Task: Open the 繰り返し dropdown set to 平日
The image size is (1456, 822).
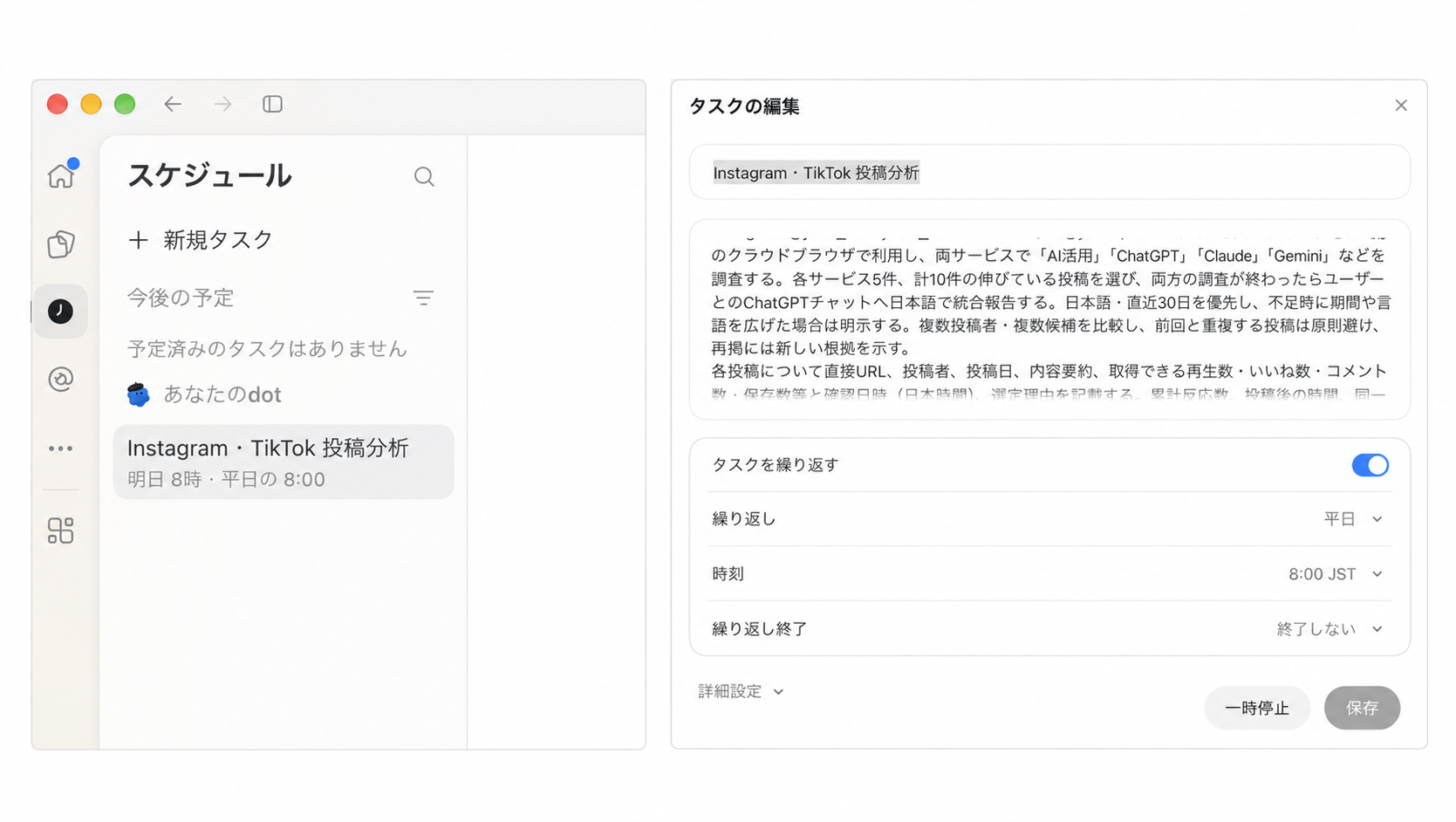Action: click(x=1353, y=519)
